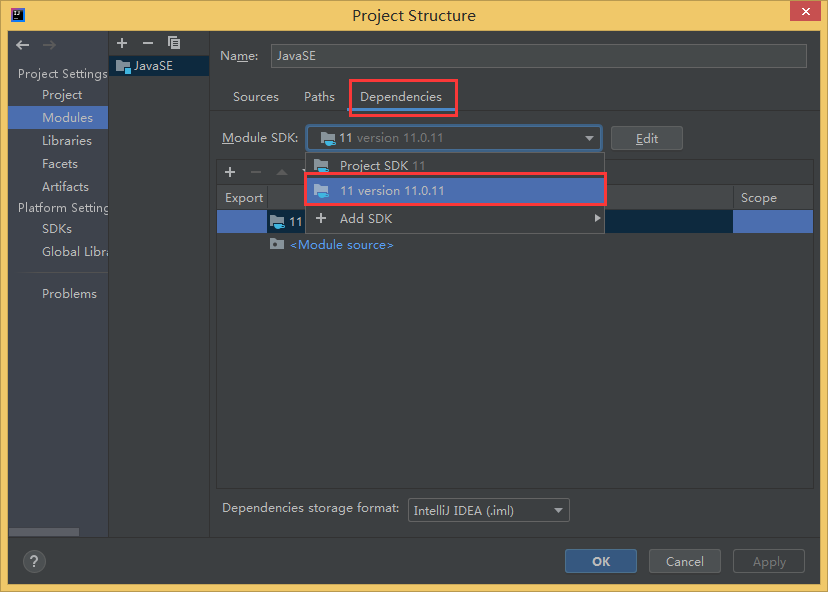Image resolution: width=828 pixels, height=592 pixels.
Task: Move dependency up with the up arrow
Action: coord(282,172)
